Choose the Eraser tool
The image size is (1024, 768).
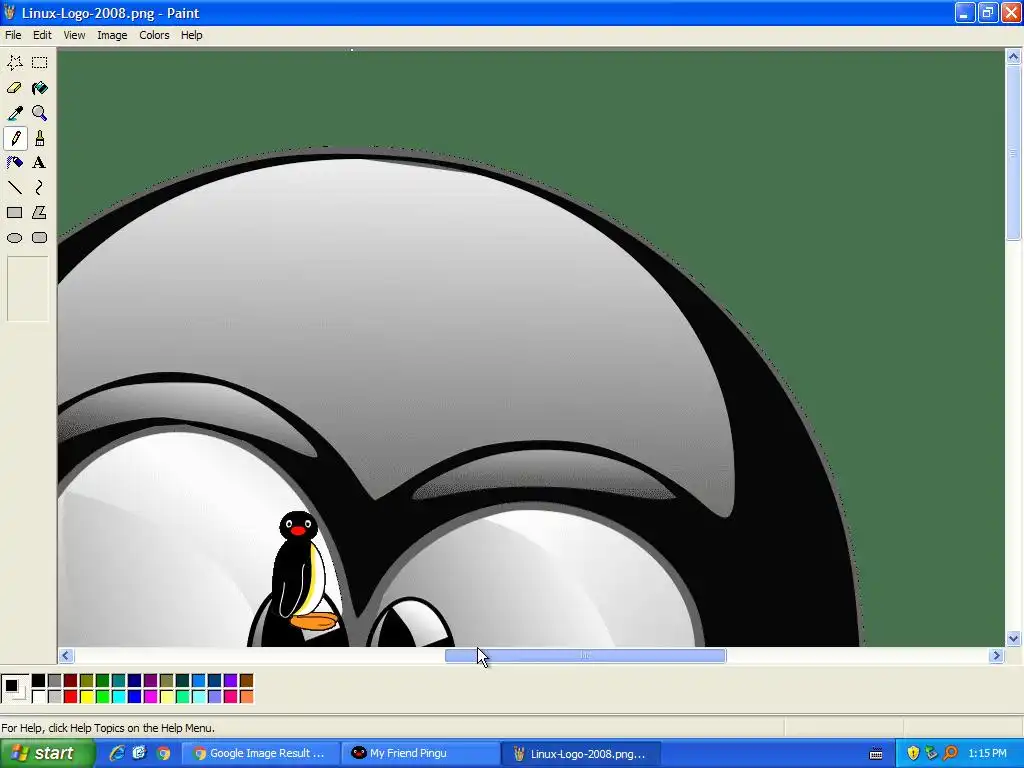click(x=14, y=88)
